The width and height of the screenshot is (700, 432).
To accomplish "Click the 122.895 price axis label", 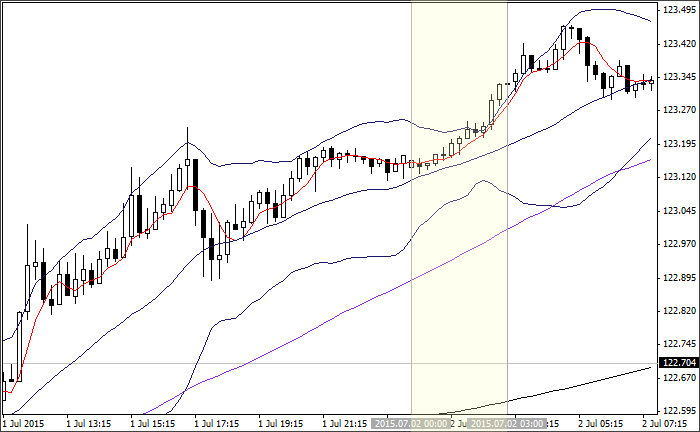I will pyautogui.click(x=679, y=278).
